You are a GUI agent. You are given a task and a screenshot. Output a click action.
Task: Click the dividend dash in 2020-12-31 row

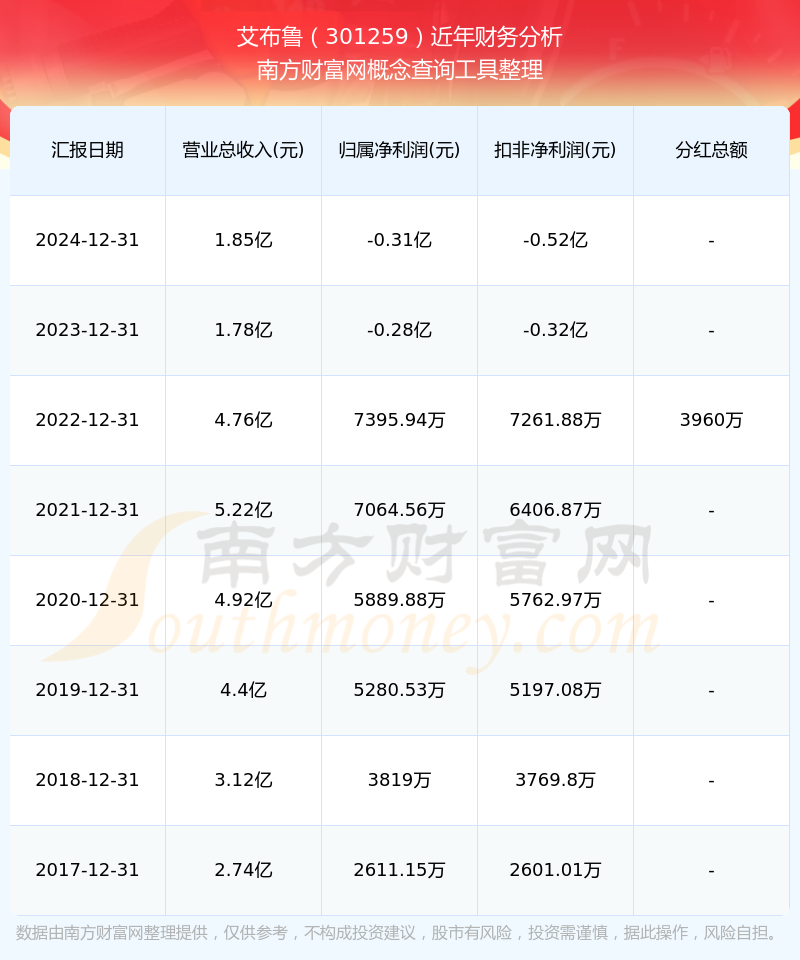tap(711, 602)
